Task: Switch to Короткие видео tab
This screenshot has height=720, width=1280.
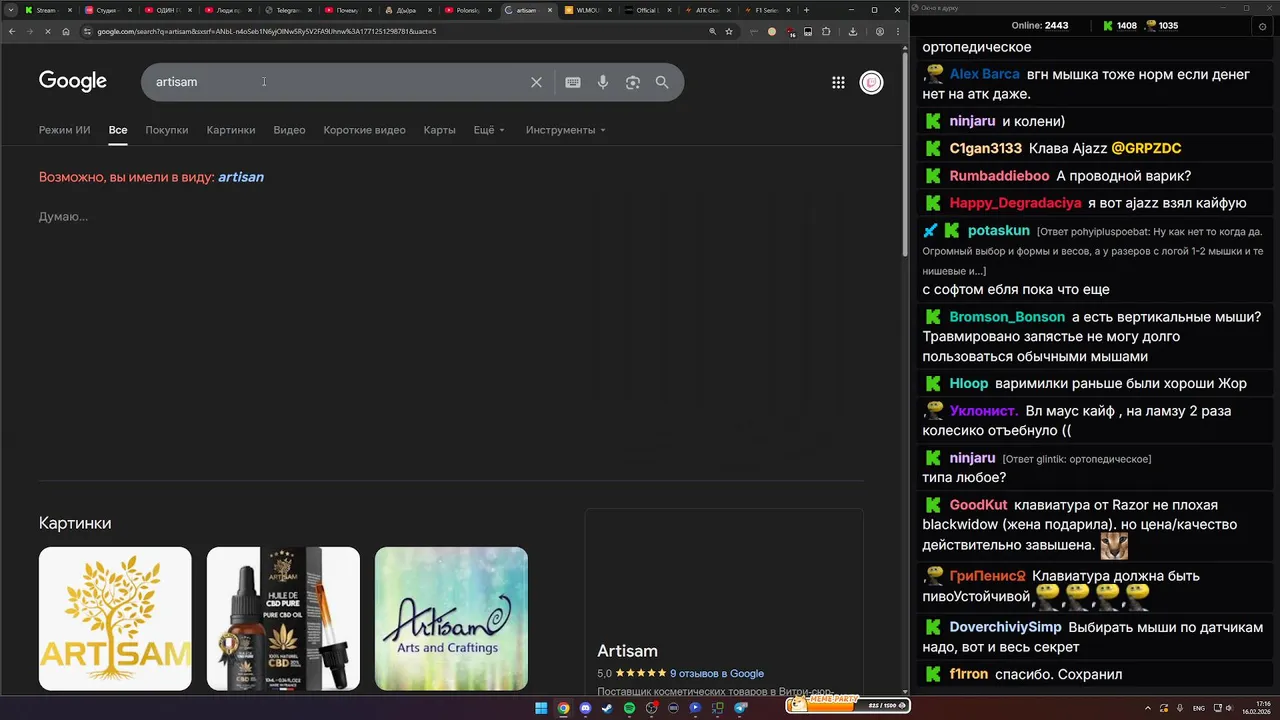Action: point(364,130)
